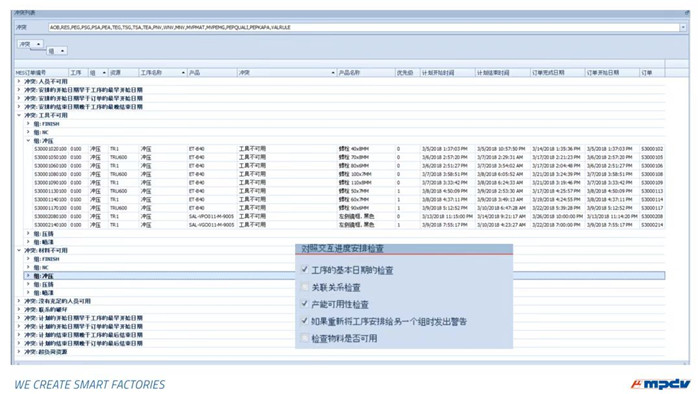Expand highlighted 组: 冲压 under 材料不可用
The width and height of the screenshot is (700, 394).
click(28, 276)
